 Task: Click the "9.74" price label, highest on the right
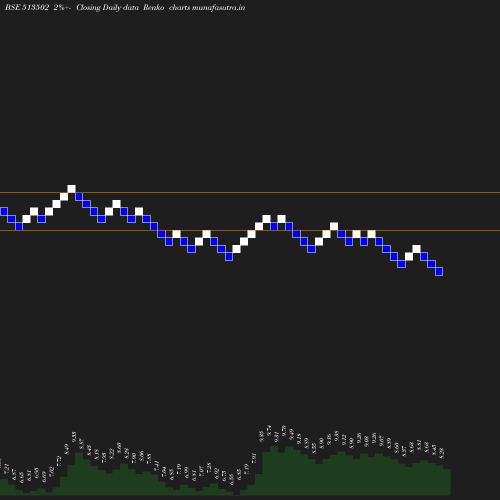pyautogui.click(x=269, y=430)
